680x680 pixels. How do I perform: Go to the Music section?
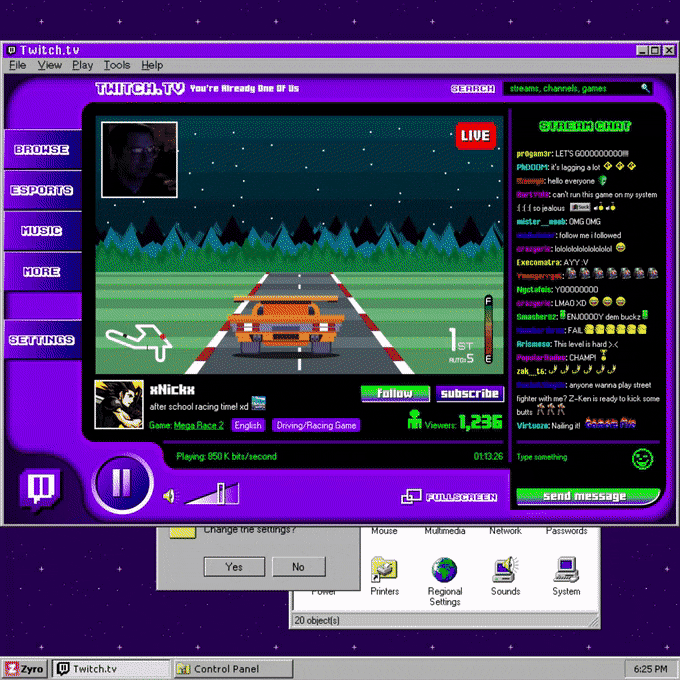click(42, 231)
